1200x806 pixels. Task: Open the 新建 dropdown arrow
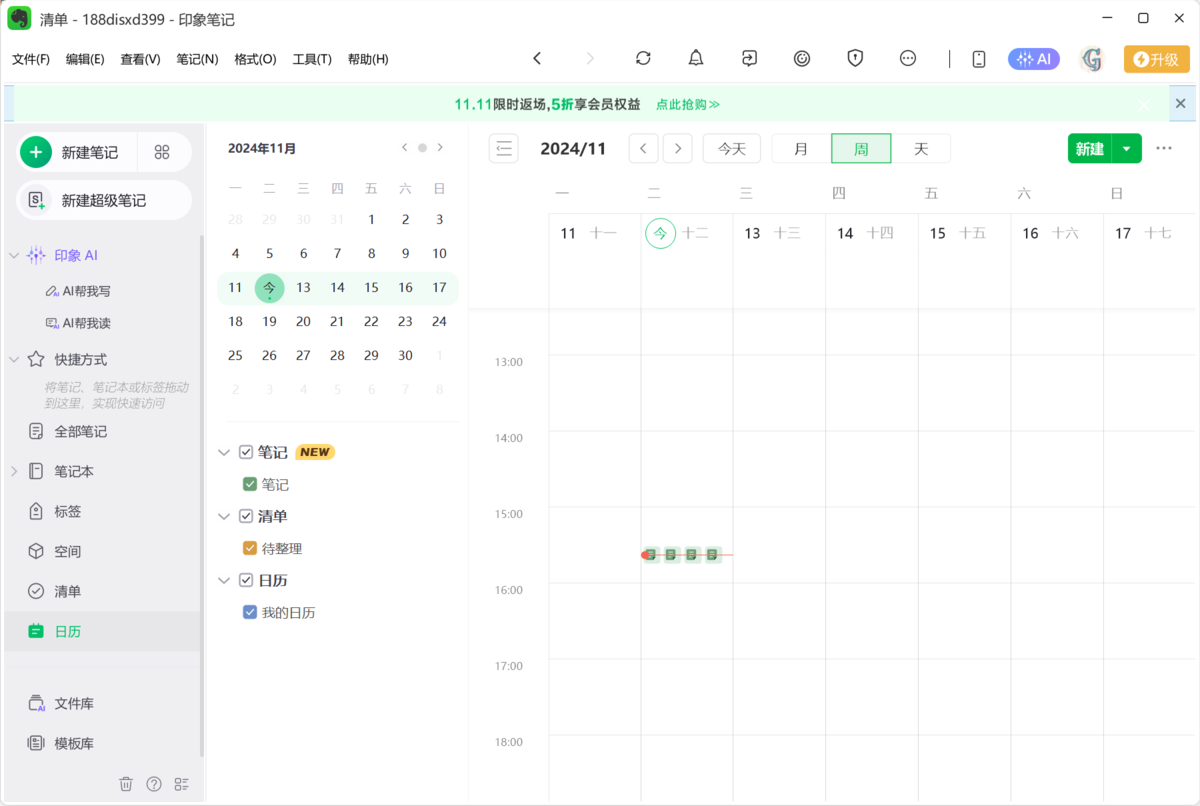pos(1127,149)
